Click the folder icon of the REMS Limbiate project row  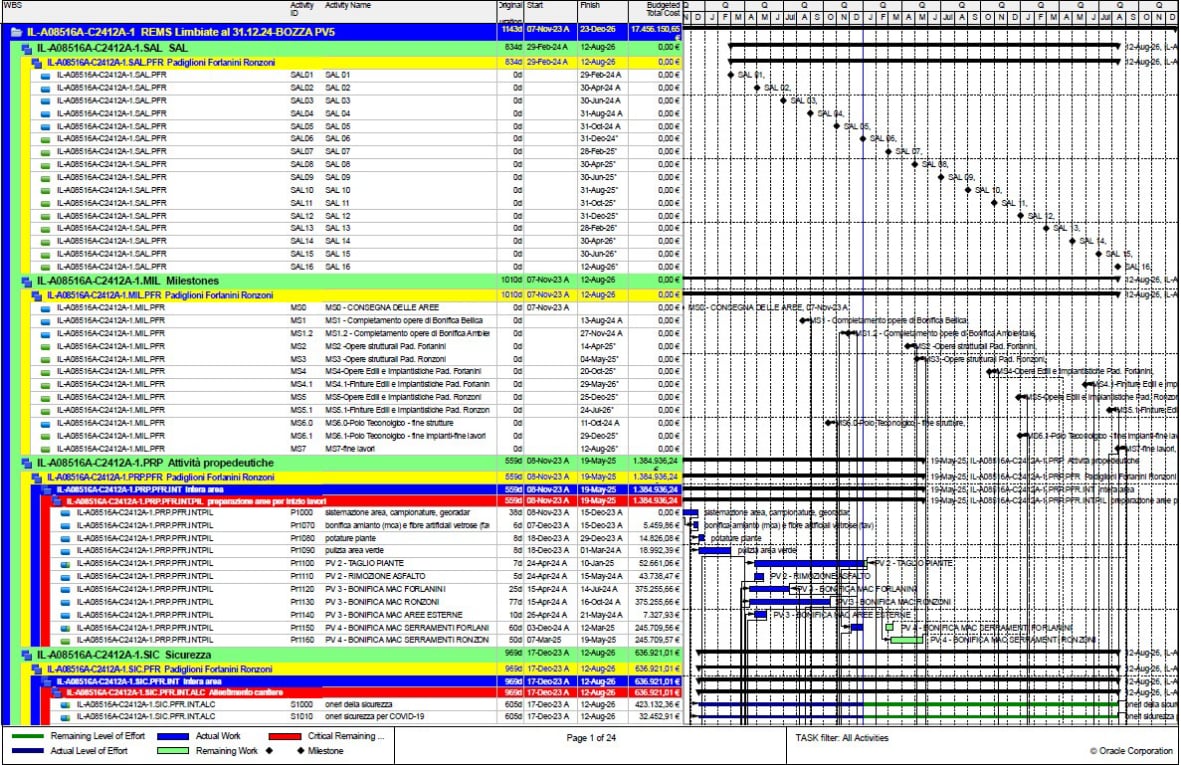pos(16,32)
